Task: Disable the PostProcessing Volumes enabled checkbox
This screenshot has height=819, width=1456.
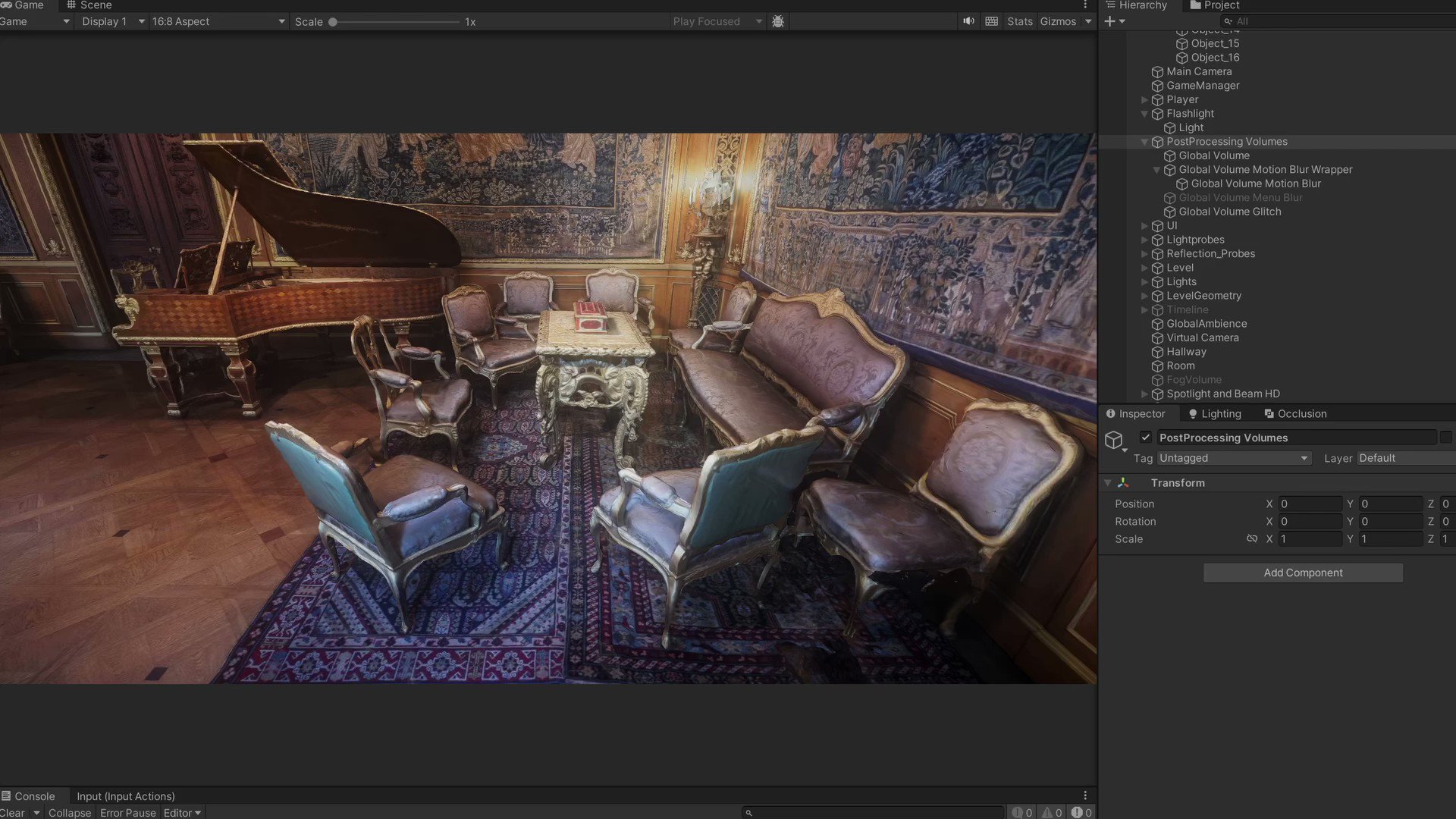Action: point(1146,438)
